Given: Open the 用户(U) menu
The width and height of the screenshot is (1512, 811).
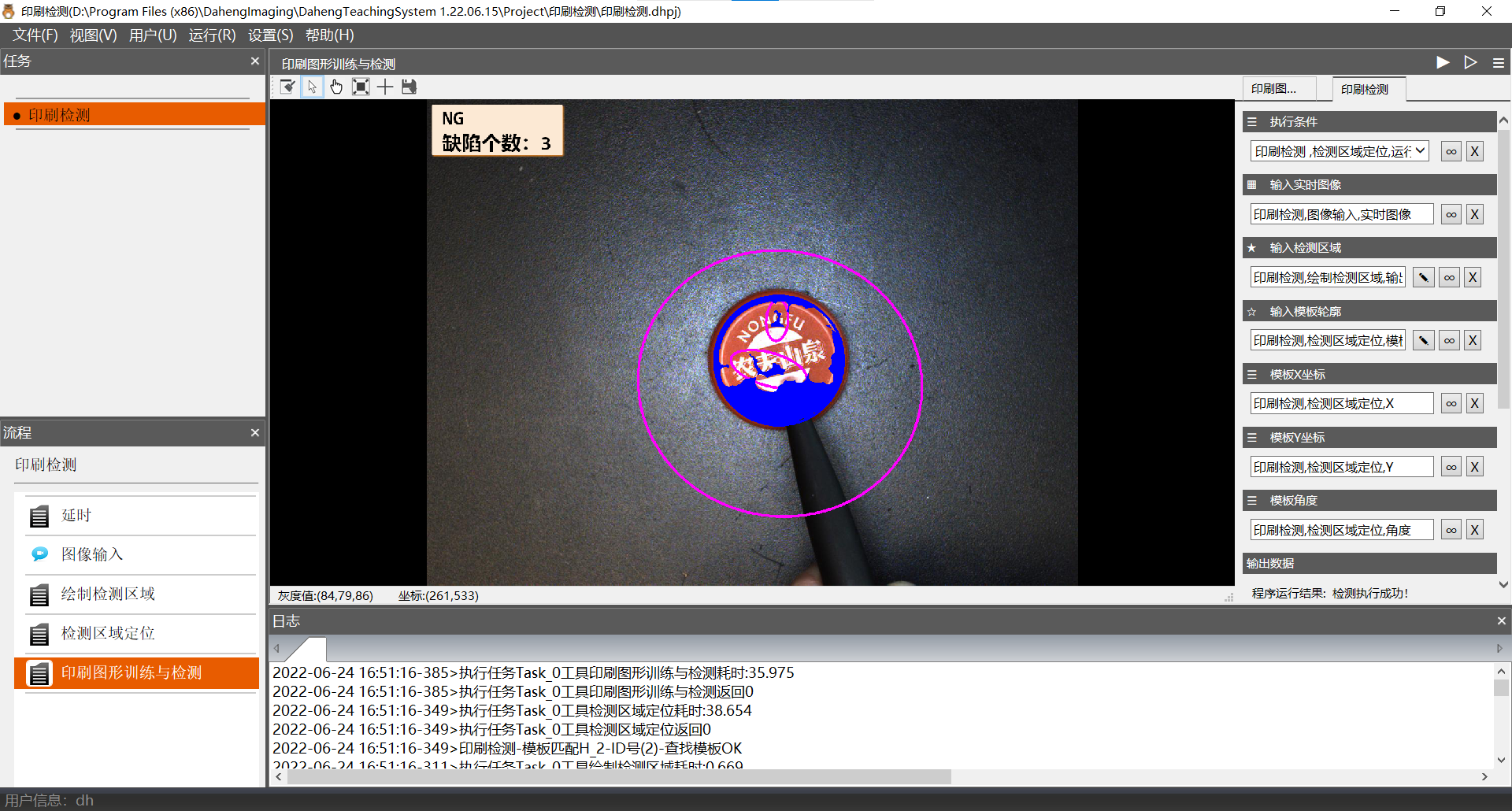Looking at the screenshot, I should [x=153, y=35].
